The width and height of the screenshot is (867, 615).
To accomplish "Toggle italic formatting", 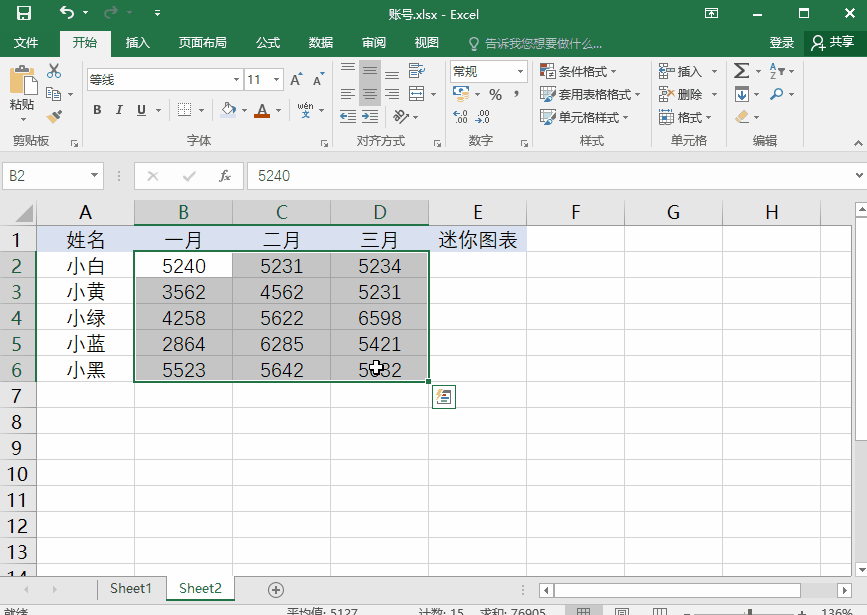I will [x=119, y=110].
